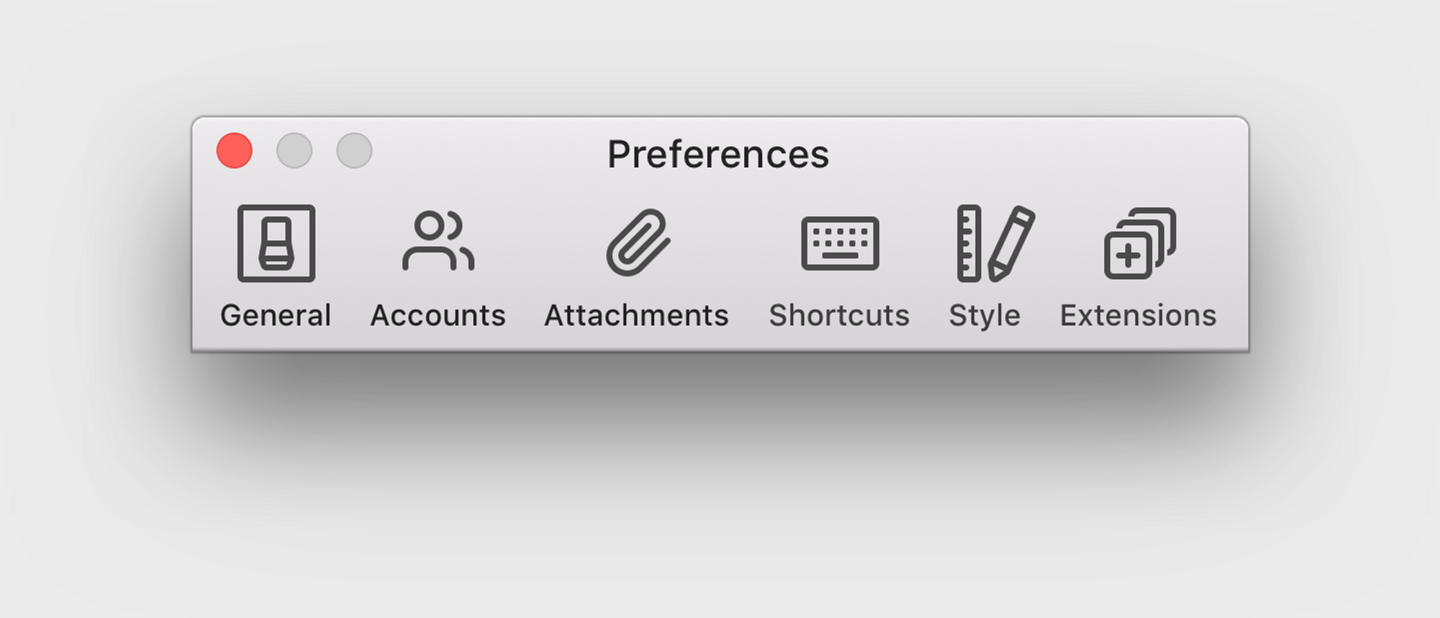Switch to the General tab label
The width and height of the screenshot is (1440, 618).
(276, 316)
